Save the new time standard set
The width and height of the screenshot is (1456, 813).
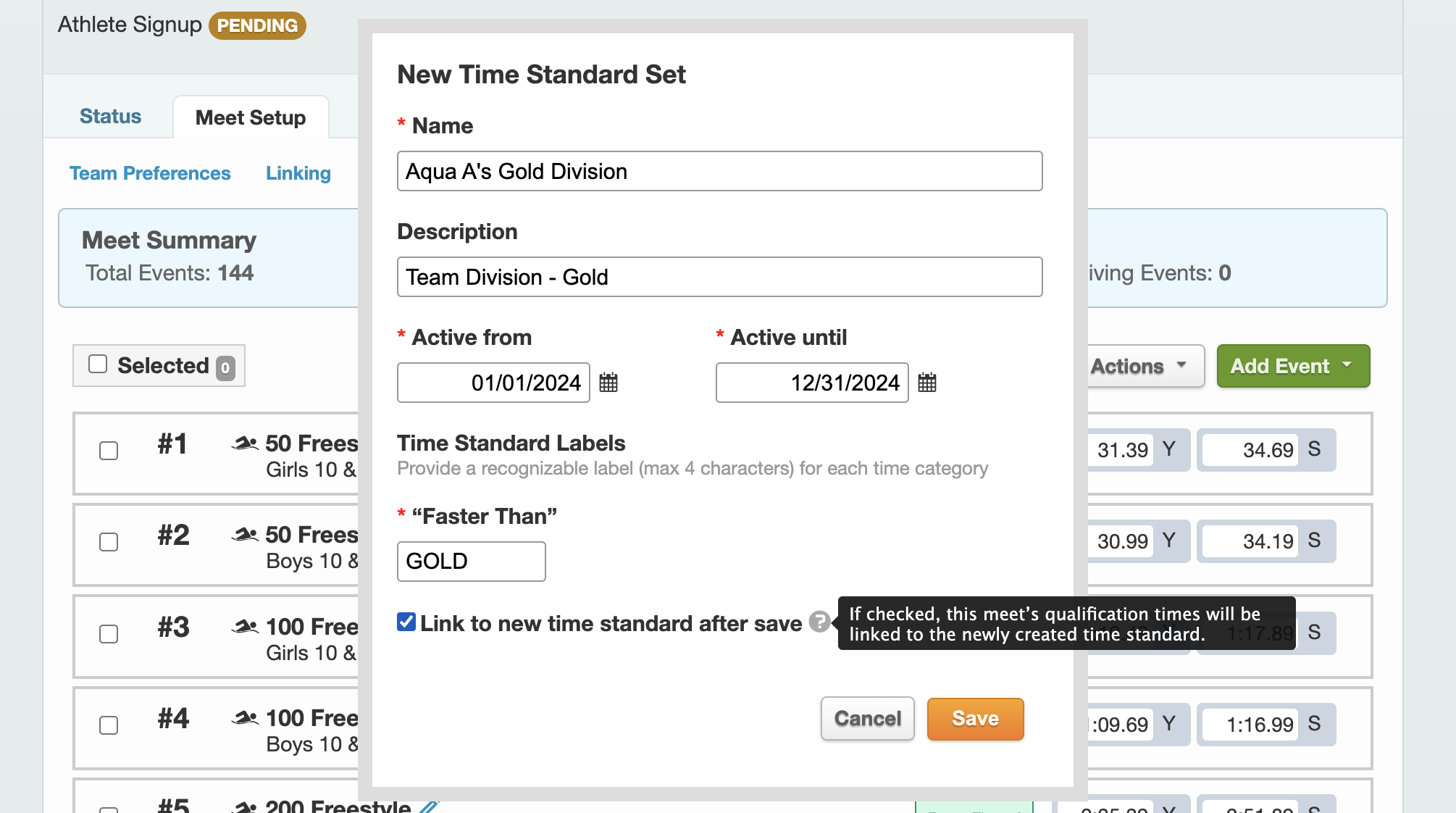click(x=975, y=719)
